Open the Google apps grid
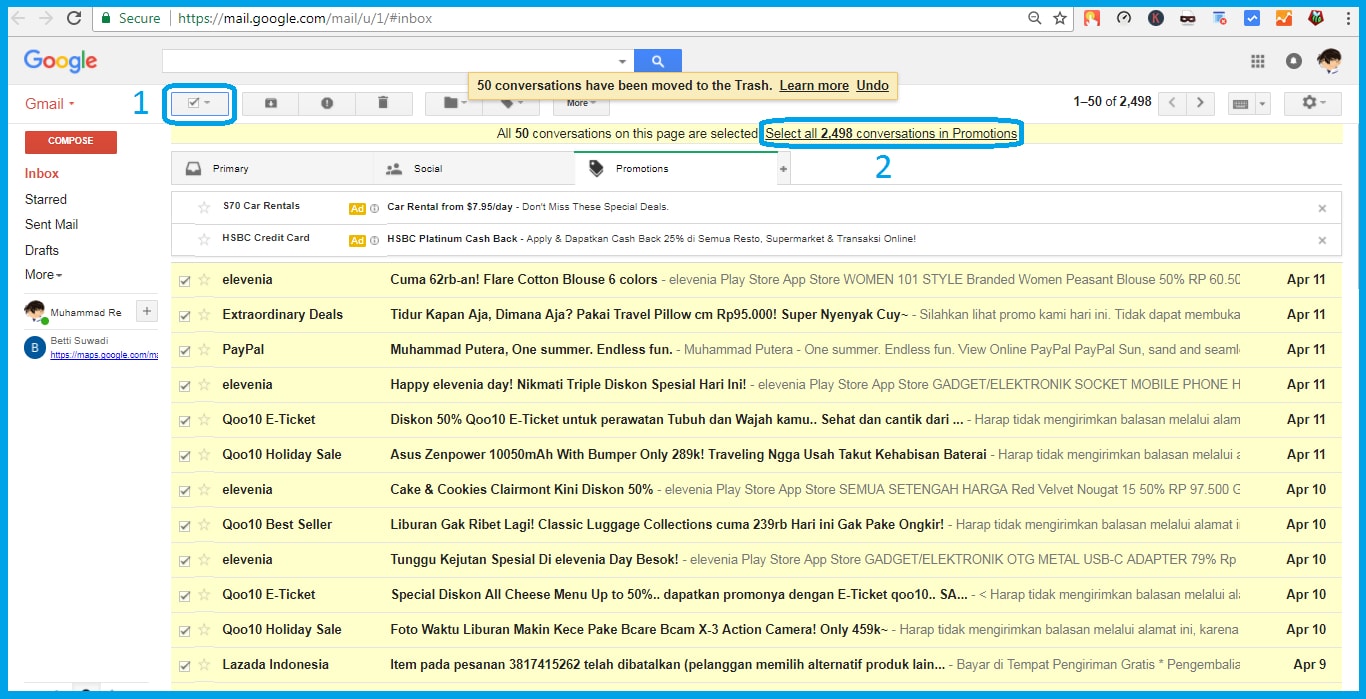The width and height of the screenshot is (1366, 699). pyautogui.click(x=1258, y=61)
